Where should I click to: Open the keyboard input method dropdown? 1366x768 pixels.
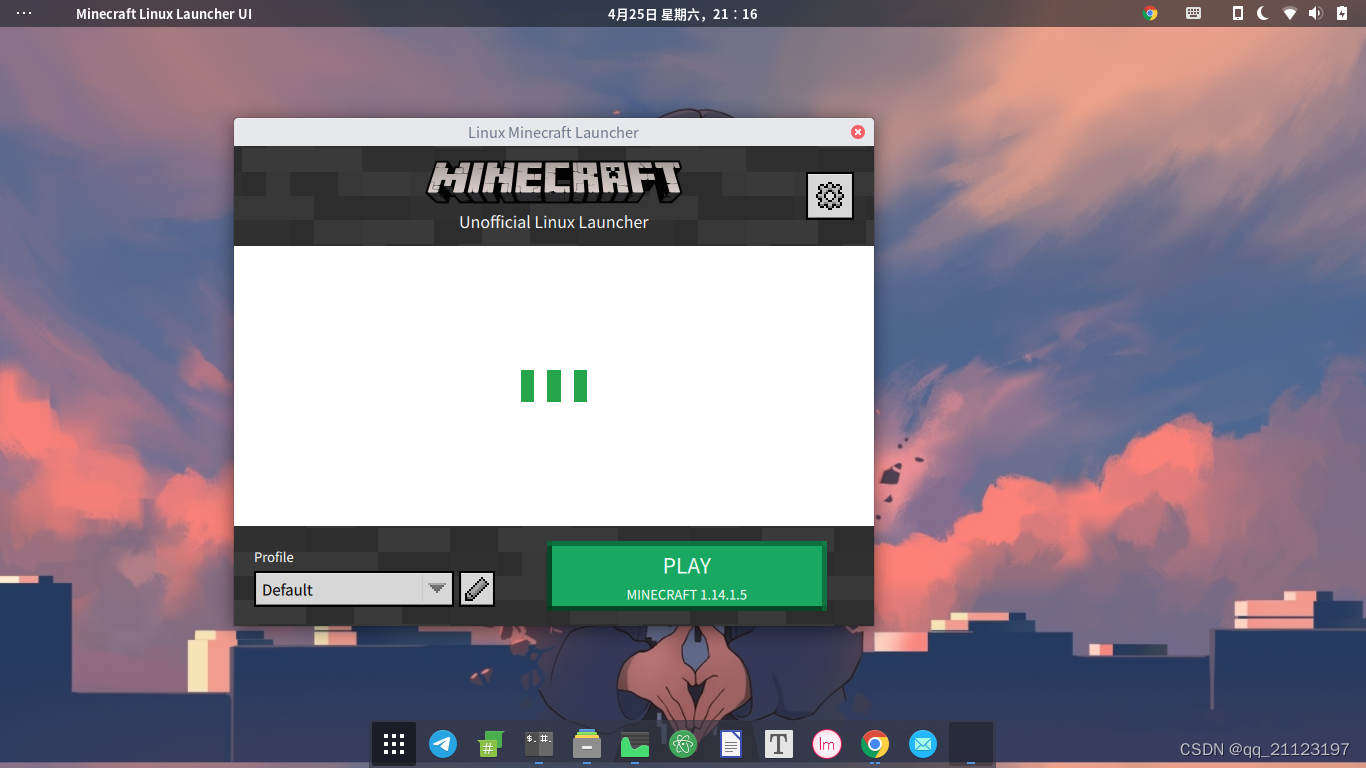1193,13
